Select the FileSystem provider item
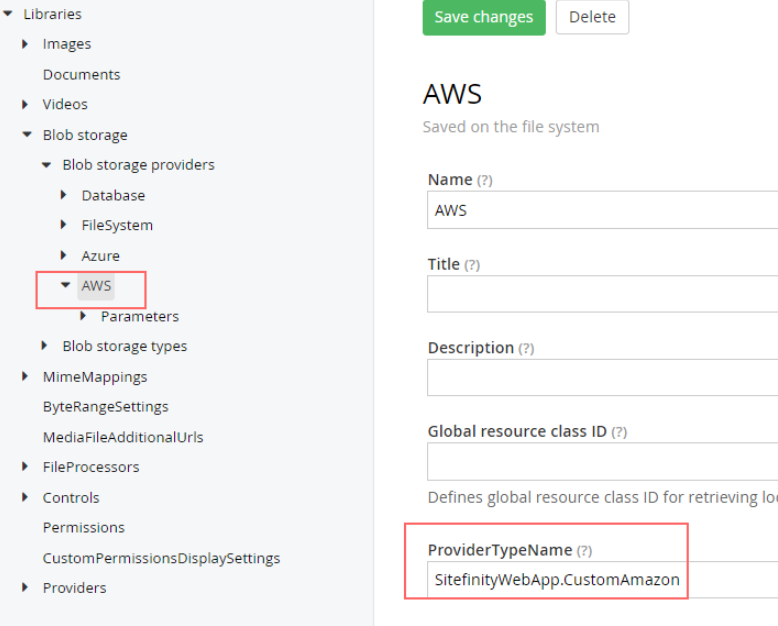Image resolution: width=778 pixels, height=626 pixels. 117,225
